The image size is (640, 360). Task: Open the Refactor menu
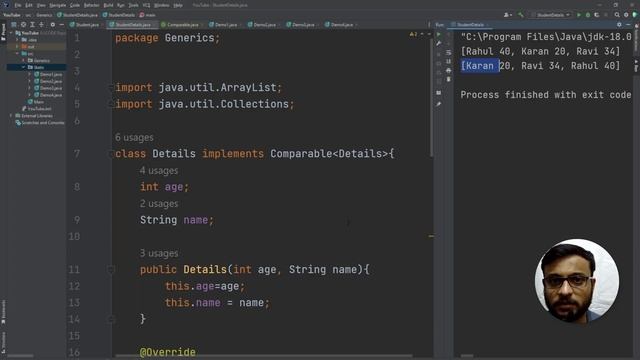[x=91, y=5]
